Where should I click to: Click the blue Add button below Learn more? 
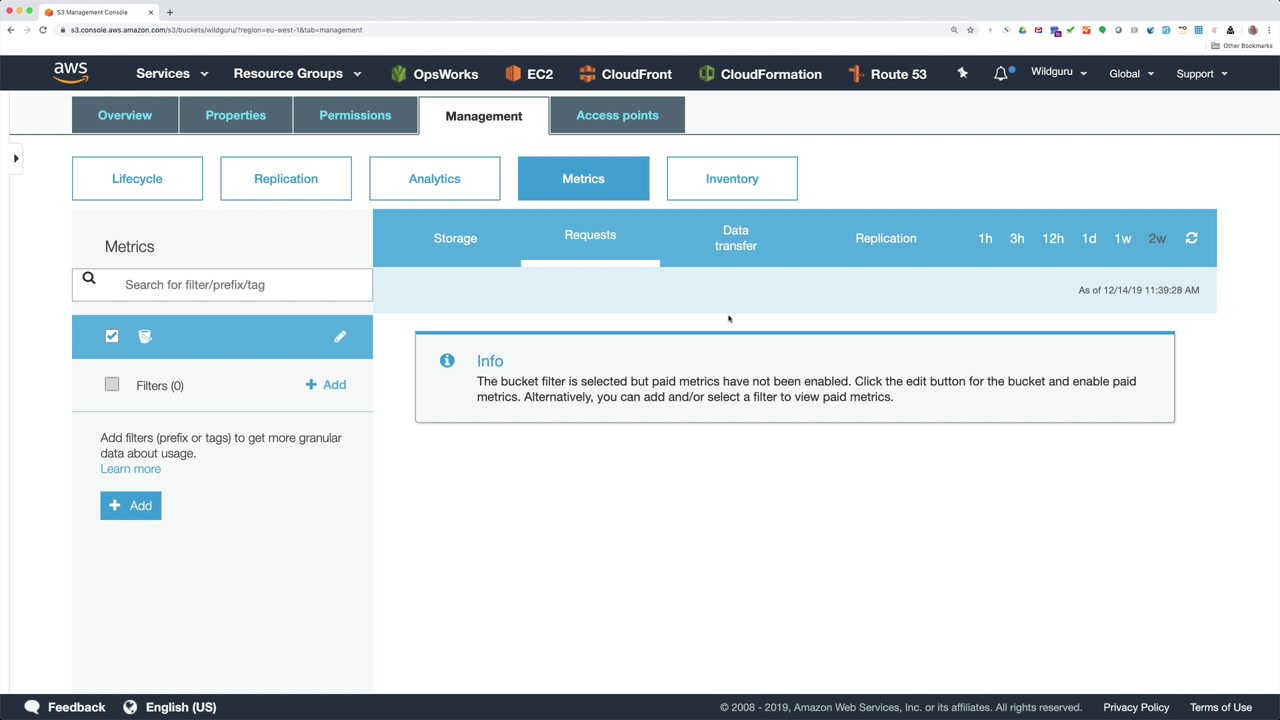point(131,505)
